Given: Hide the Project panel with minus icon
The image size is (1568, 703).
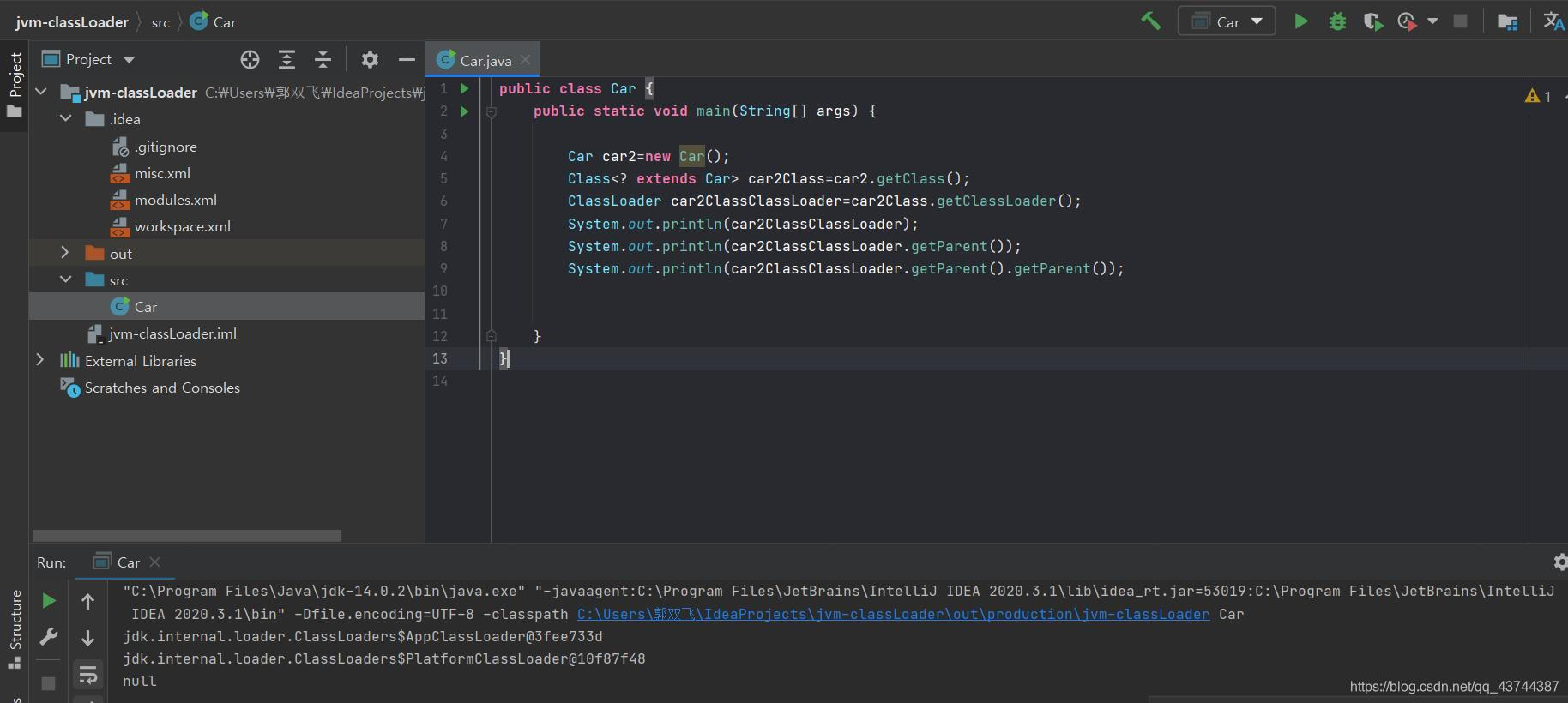Looking at the screenshot, I should coord(407,59).
